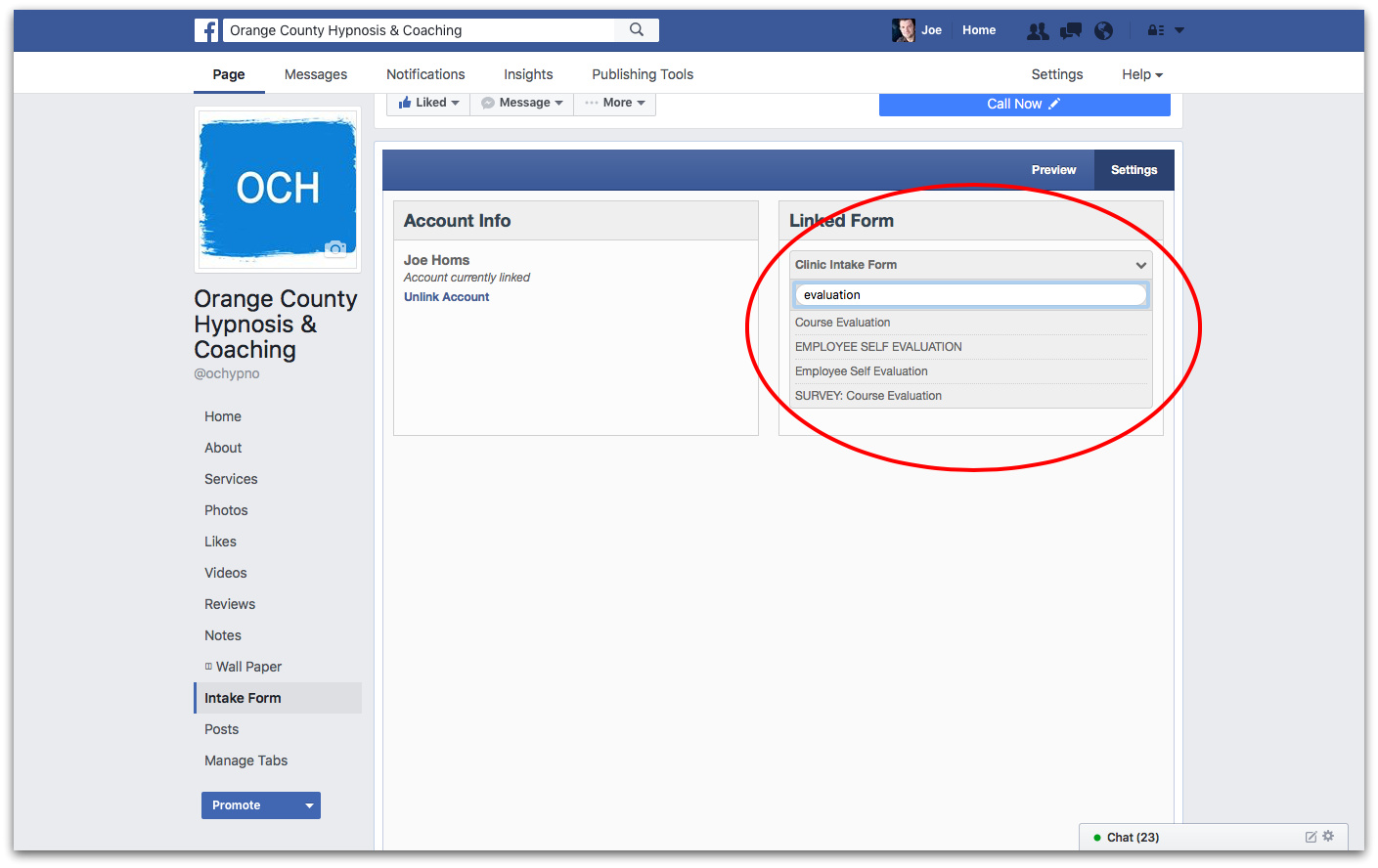Click the Facebook logo icon
Image resolution: width=1378 pixels, height=868 pixels.
[206, 30]
